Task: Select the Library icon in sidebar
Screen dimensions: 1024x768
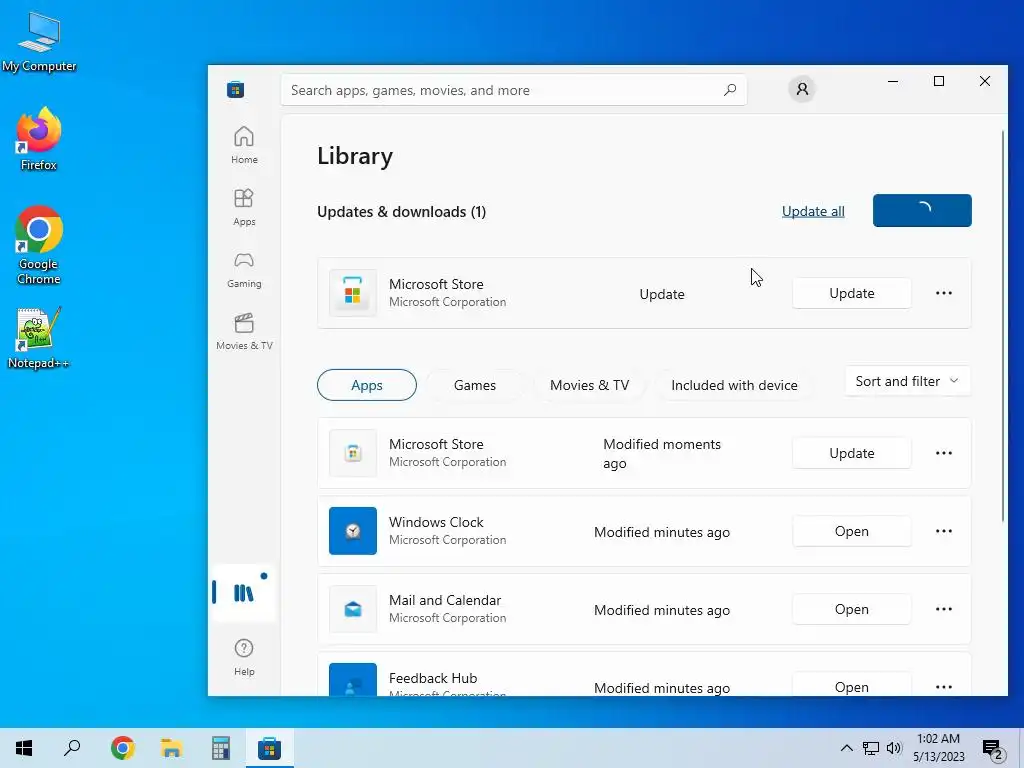Action: point(244,593)
